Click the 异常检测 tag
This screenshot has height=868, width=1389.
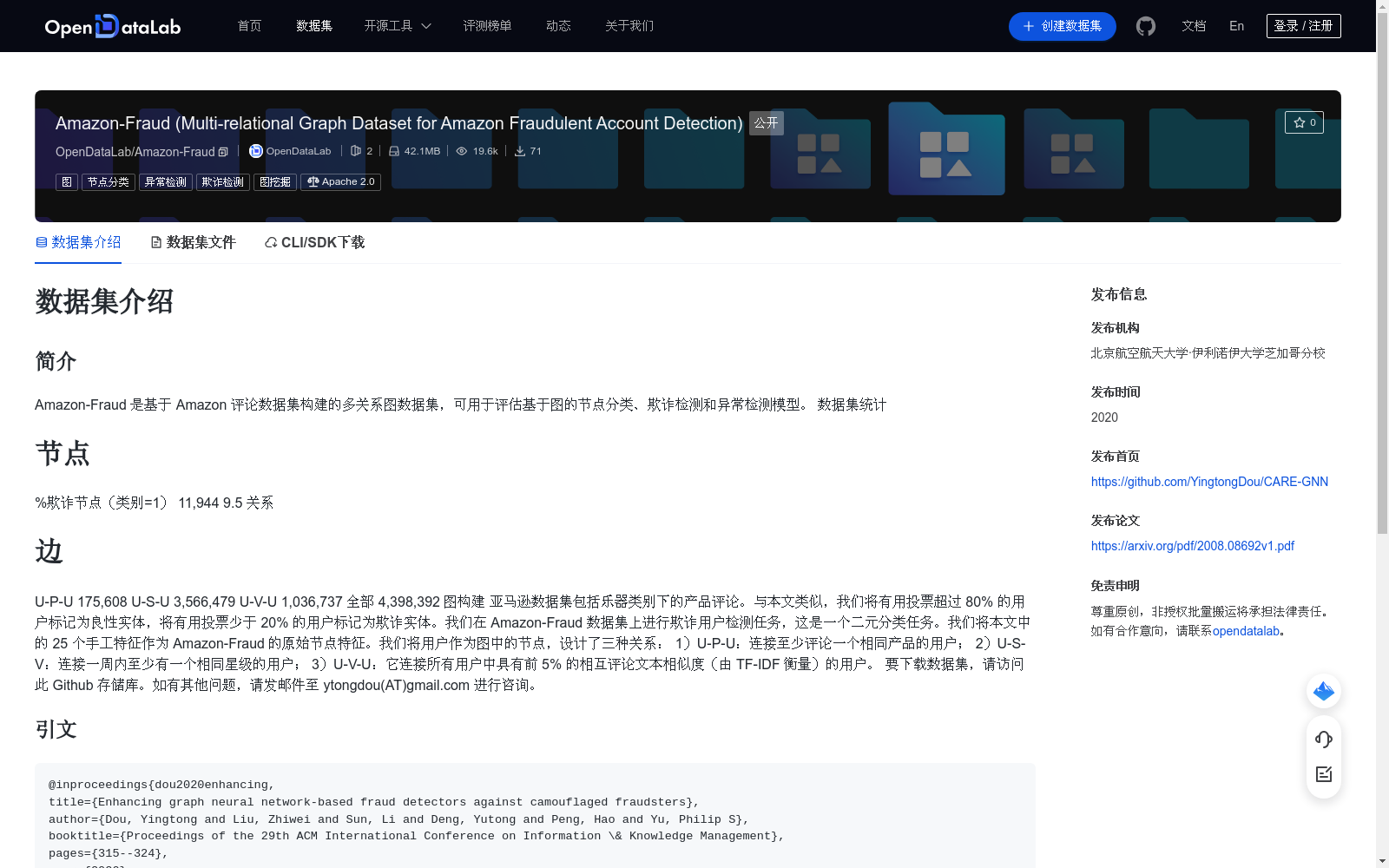point(166,182)
